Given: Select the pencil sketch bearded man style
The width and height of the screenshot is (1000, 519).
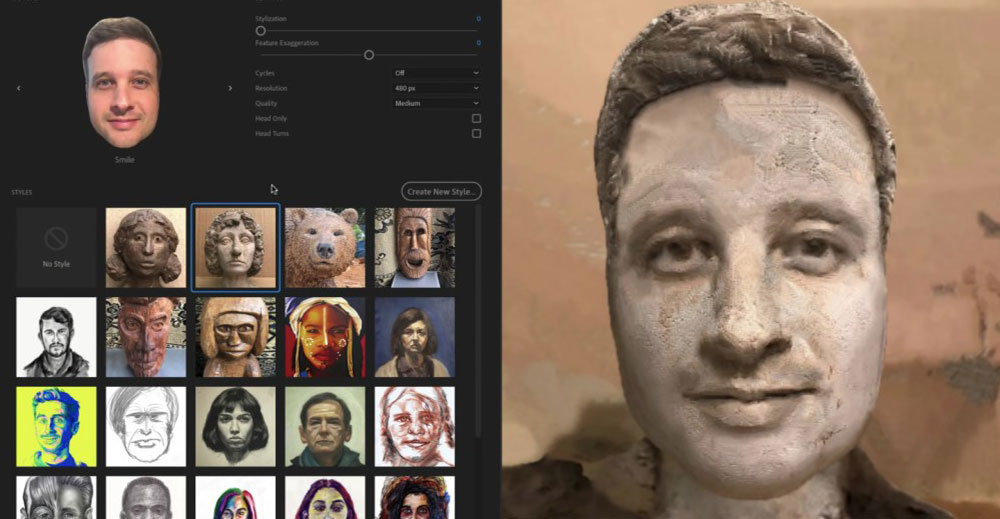Looking at the screenshot, I should tap(56, 337).
